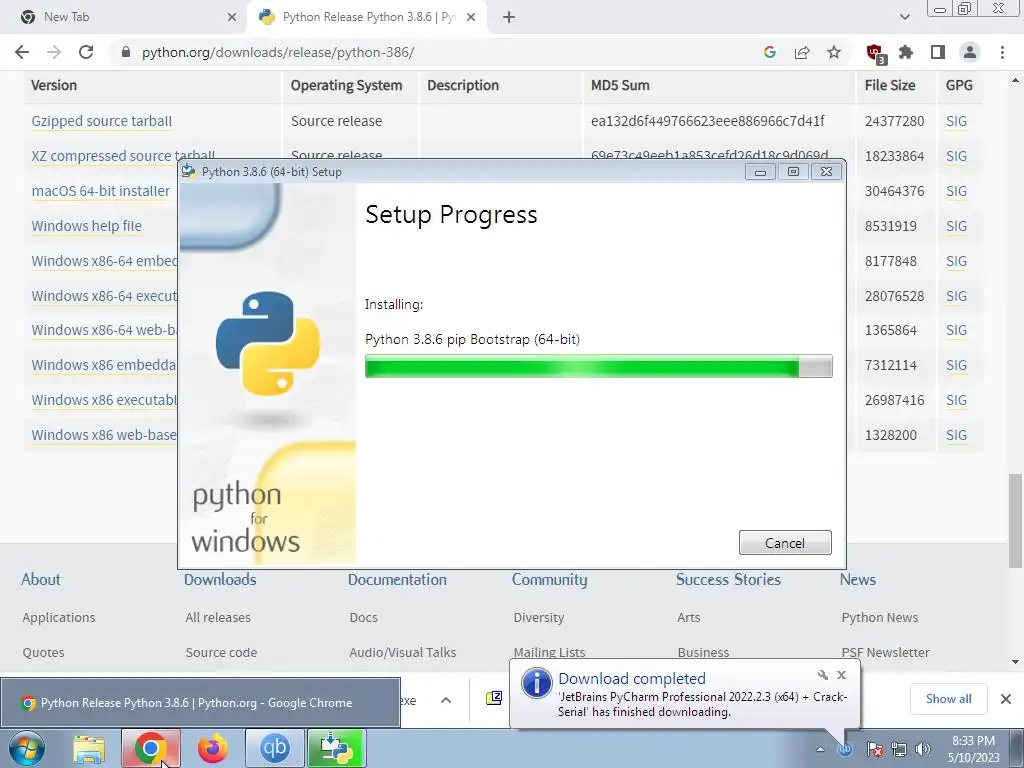Screen dimensions: 1024x768
Task: Open the News footer link
Action: point(857,579)
